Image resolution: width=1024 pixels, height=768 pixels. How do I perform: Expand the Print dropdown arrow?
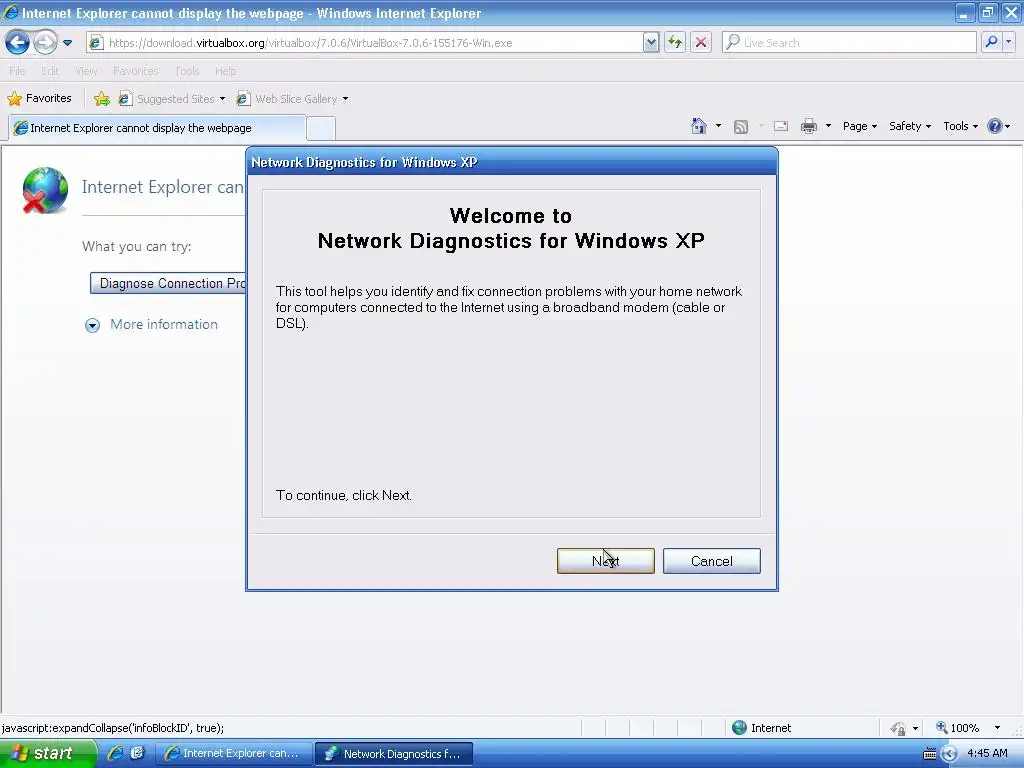(828, 126)
